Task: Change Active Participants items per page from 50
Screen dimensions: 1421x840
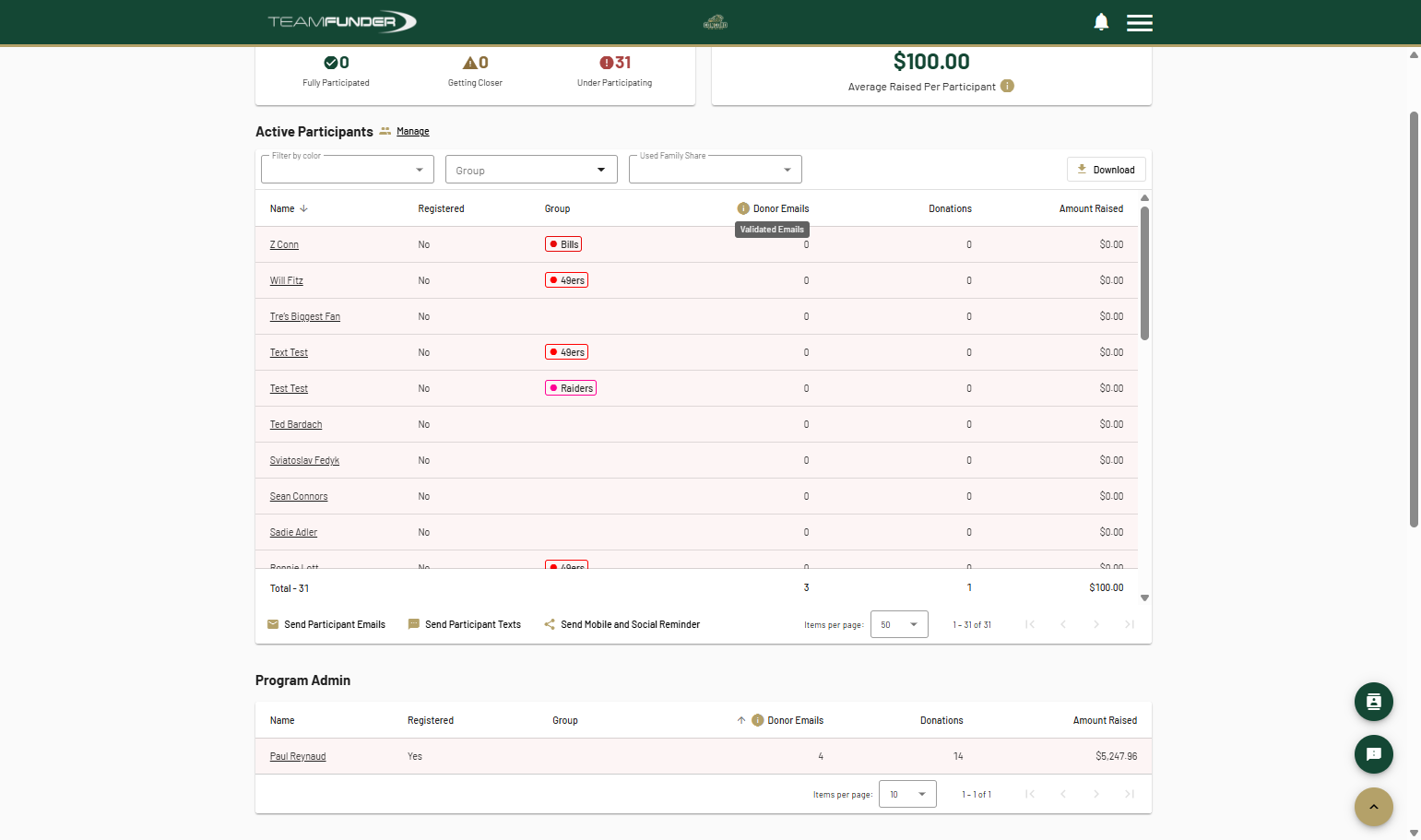Action: pos(899,624)
